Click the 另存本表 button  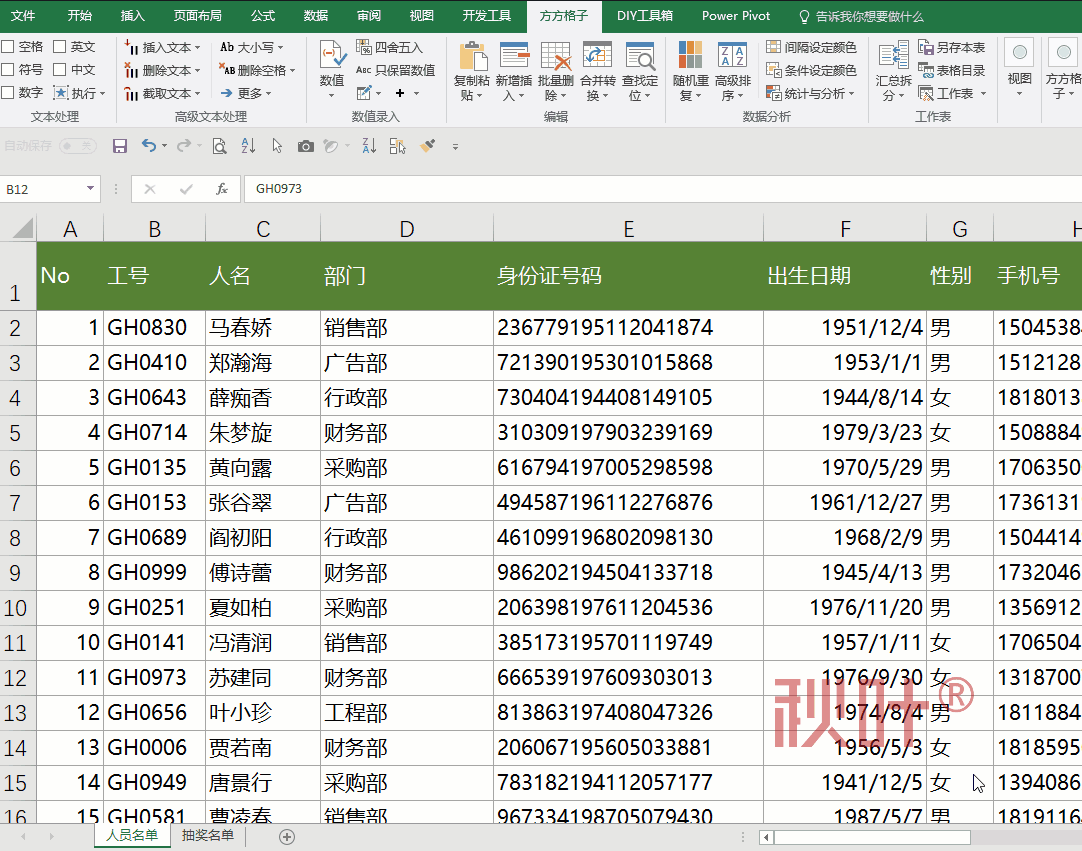952,47
